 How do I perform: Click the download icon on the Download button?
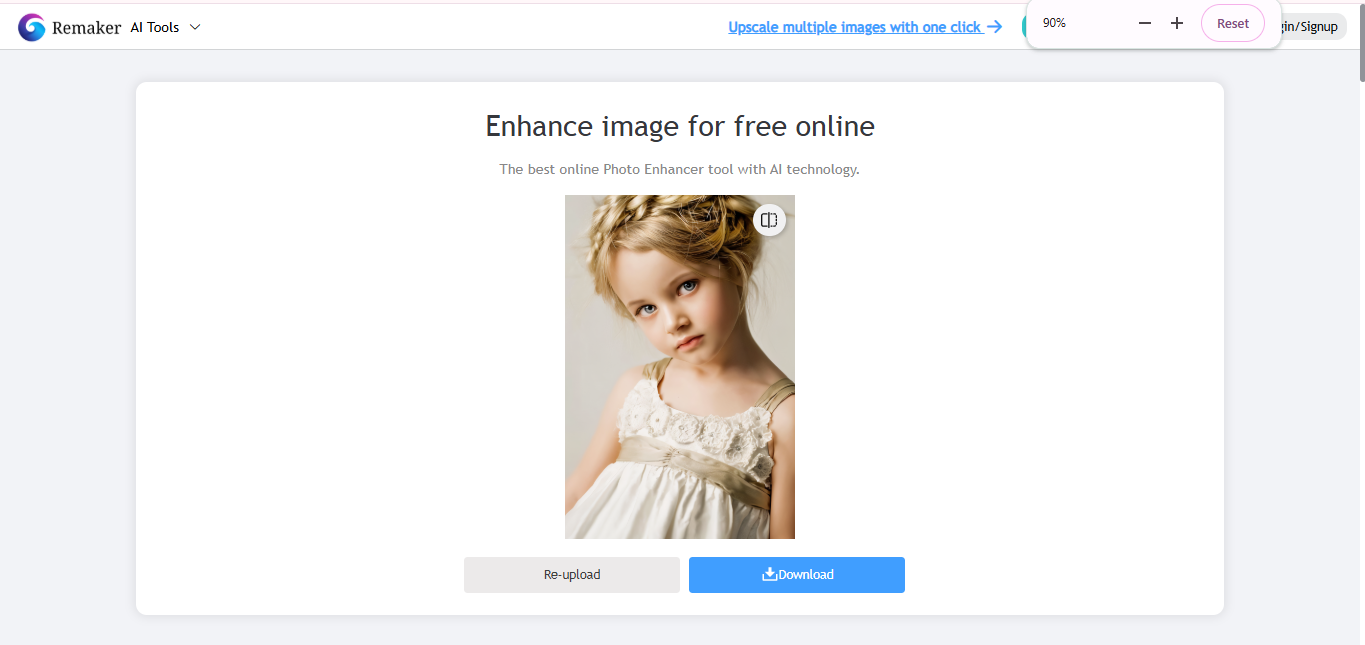click(769, 574)
